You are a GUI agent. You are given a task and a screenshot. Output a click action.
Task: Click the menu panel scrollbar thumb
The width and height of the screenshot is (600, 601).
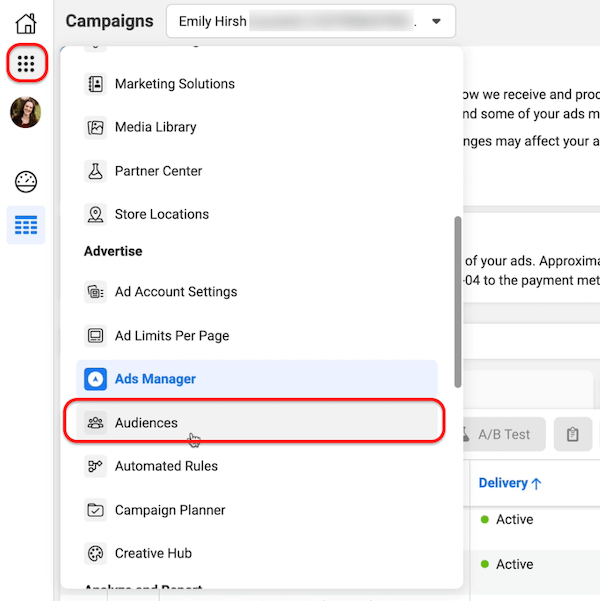(458, 302)
